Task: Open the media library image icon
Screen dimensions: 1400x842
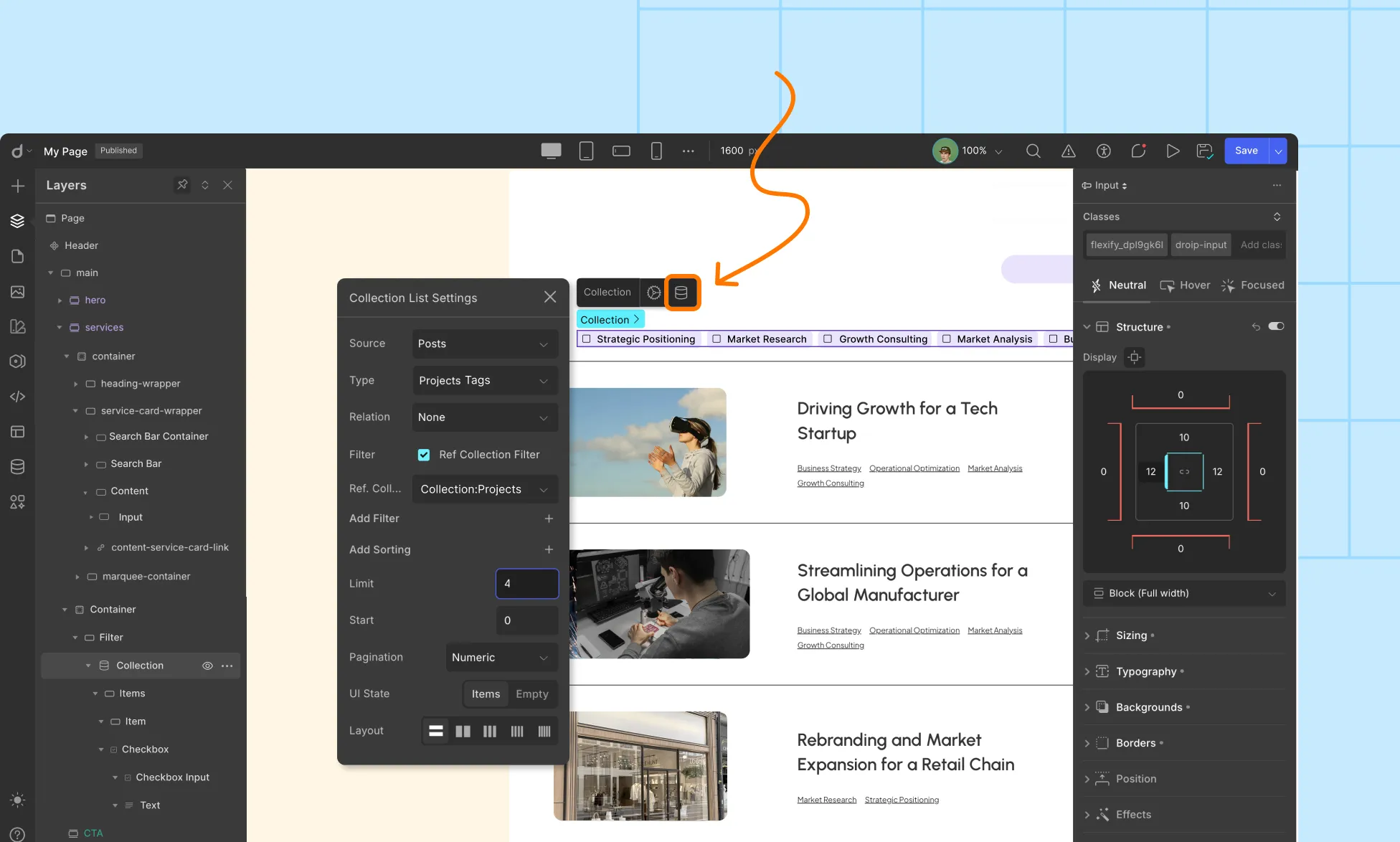Action: 18,291
